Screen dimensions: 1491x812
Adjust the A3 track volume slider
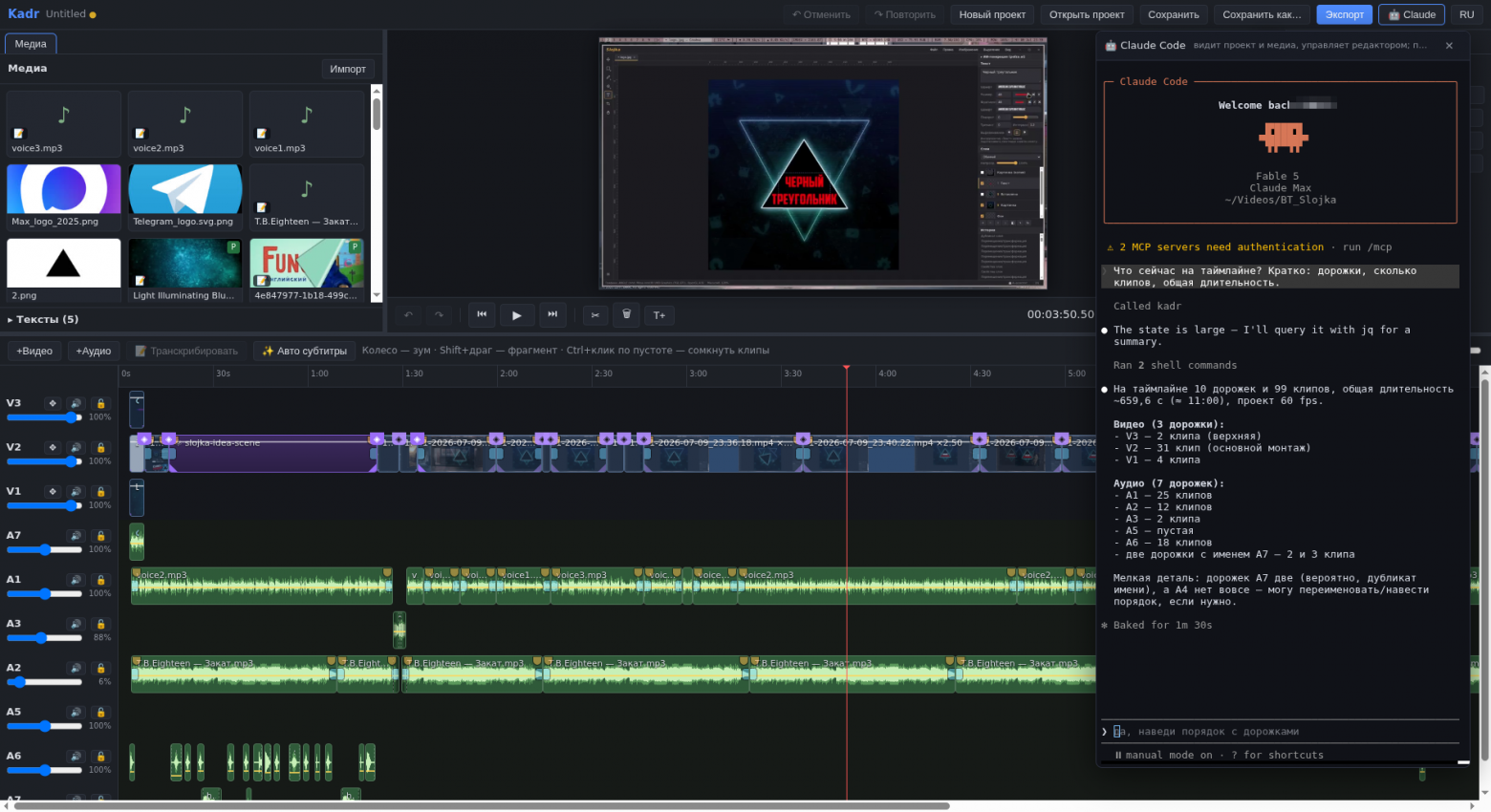45,637
